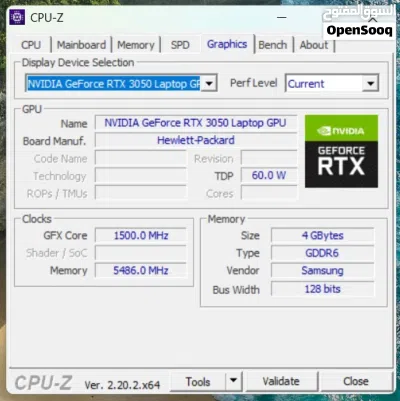Click the Close button at bottom
Image resolution: width=400 pixels, height=401 pixels.
[356, 382]
